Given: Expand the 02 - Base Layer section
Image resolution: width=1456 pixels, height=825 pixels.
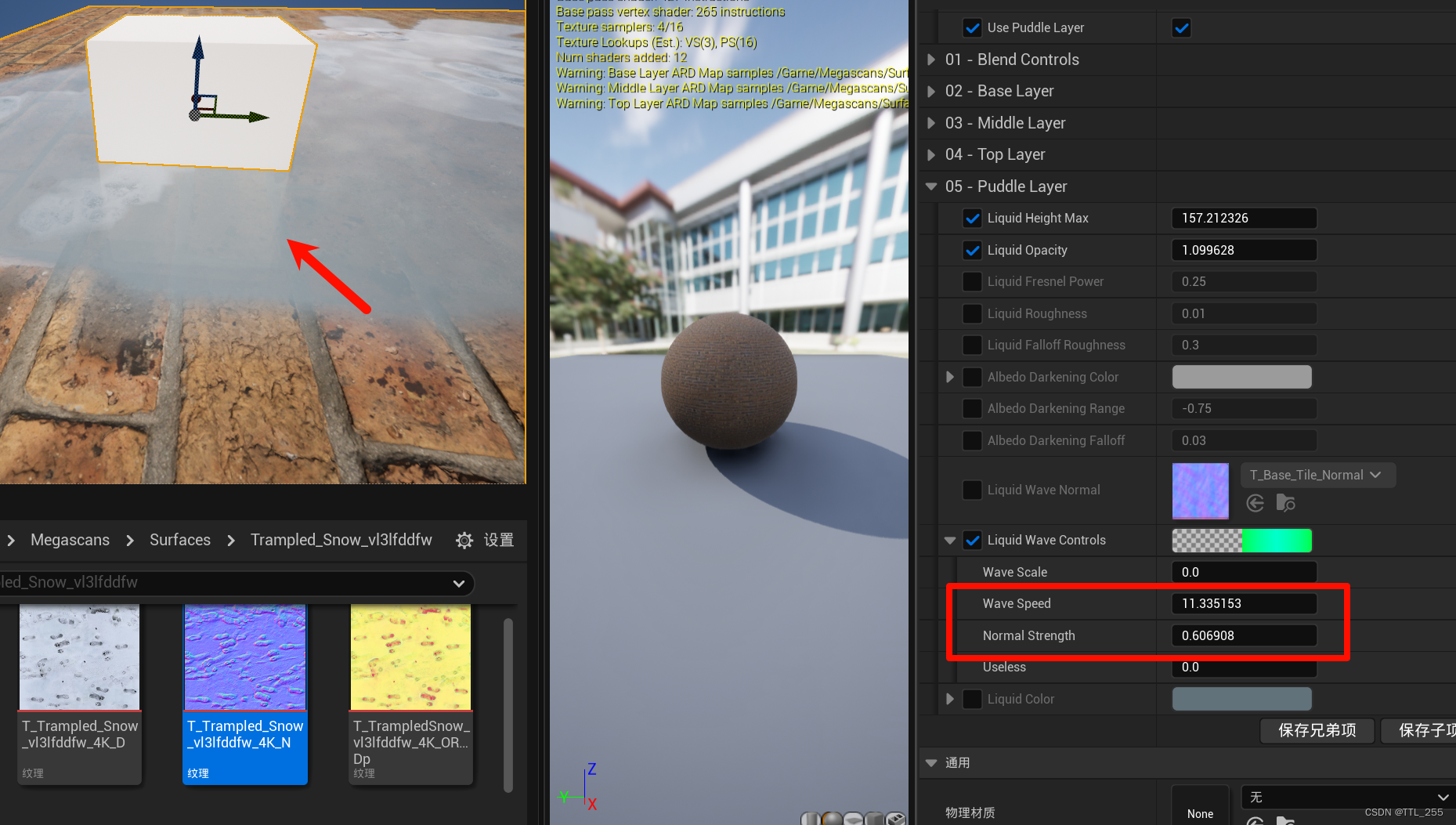Looking at the screenshot, I should point(931,91).
